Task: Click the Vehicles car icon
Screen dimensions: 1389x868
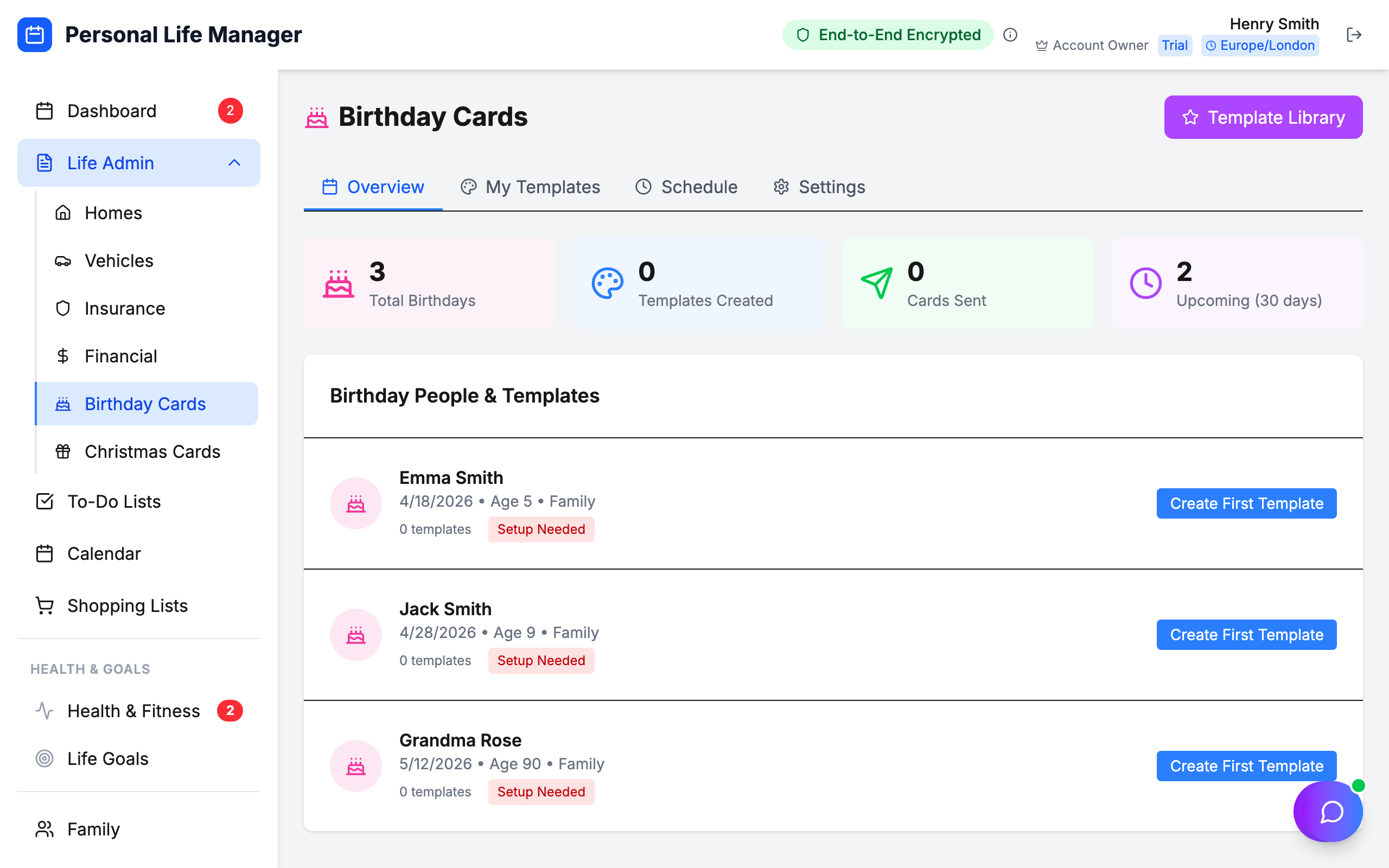Action: point(63,260)
